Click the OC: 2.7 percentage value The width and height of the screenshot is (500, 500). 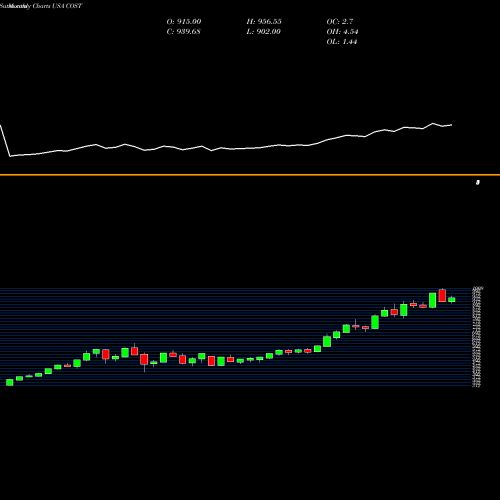tap(340, 21)
